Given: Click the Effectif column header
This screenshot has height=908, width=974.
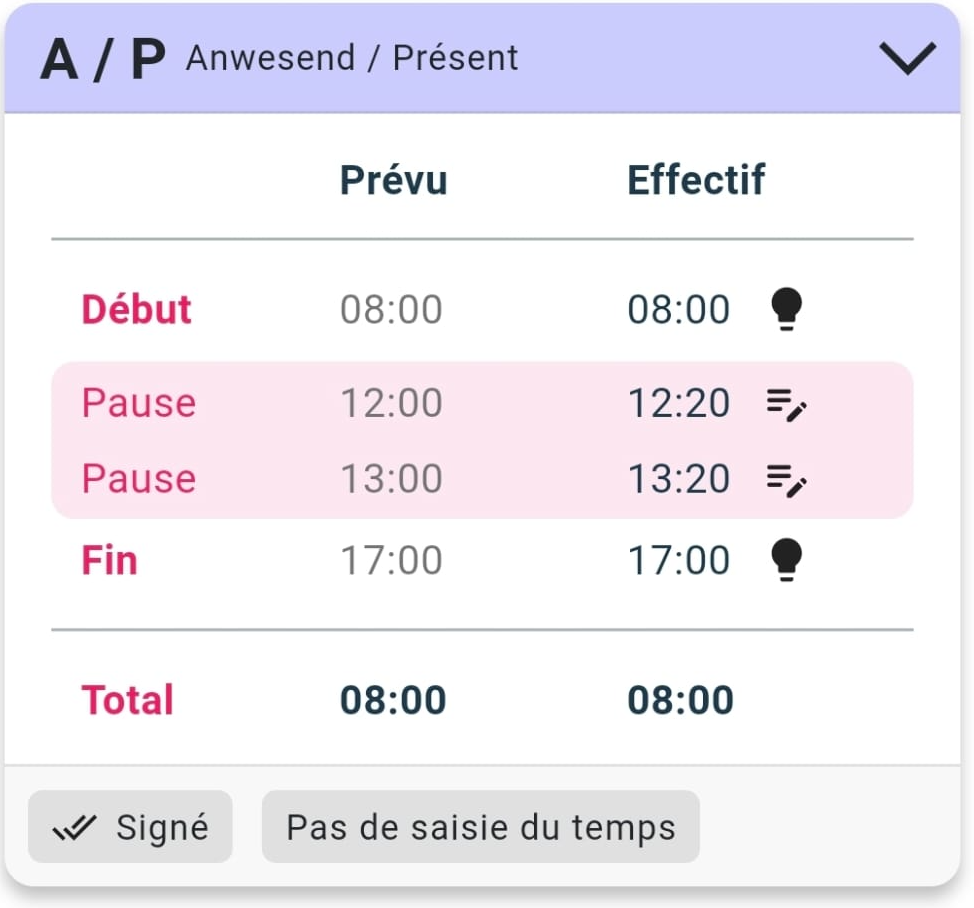Looking at the screenshot, I should (696, 181).
